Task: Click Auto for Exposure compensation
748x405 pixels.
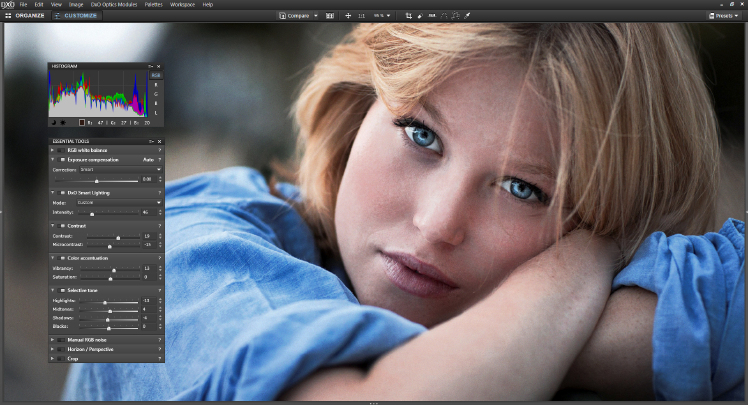Action: (x=148, y=160)
